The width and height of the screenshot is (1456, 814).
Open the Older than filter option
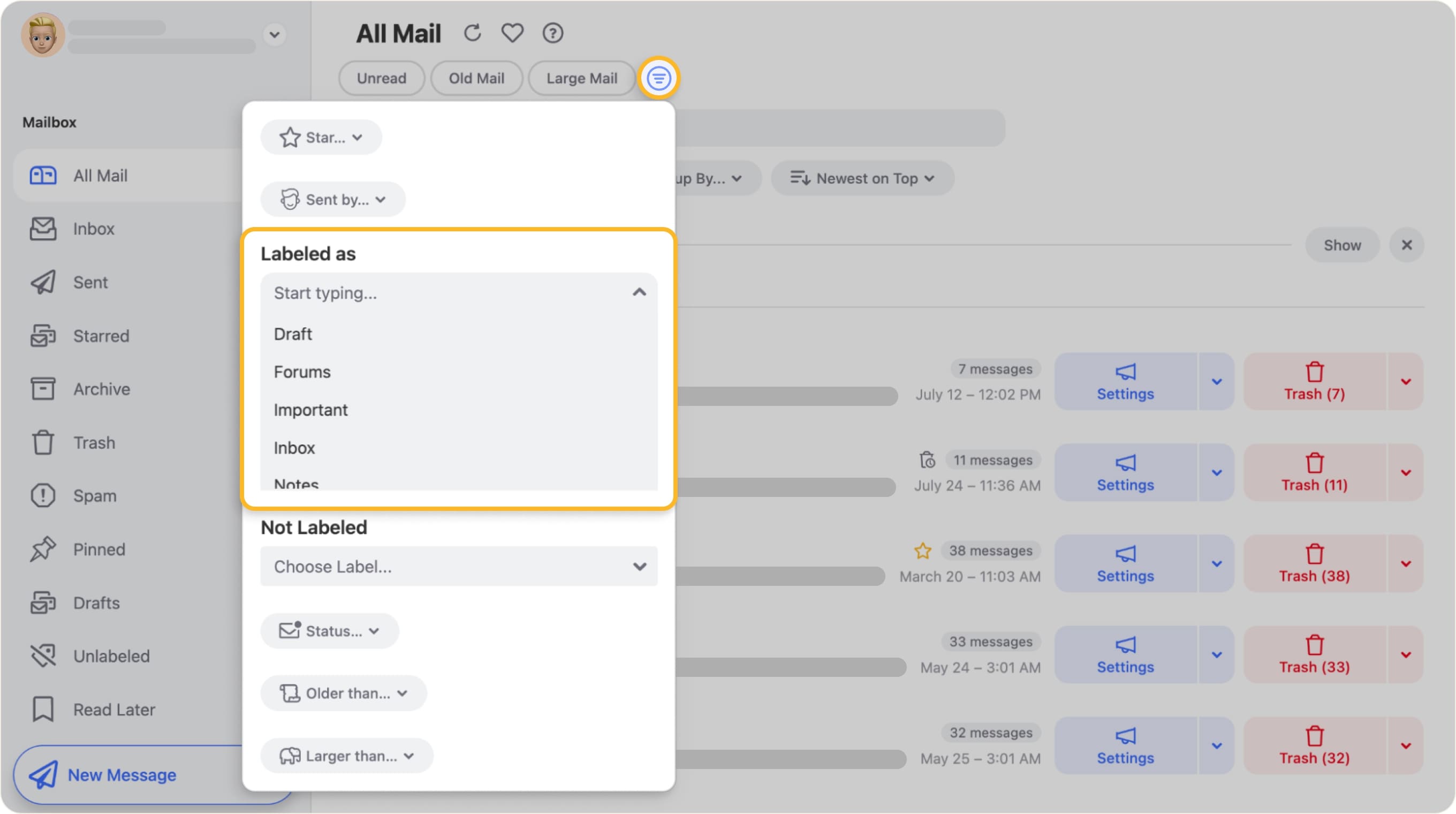pos(343,693)
